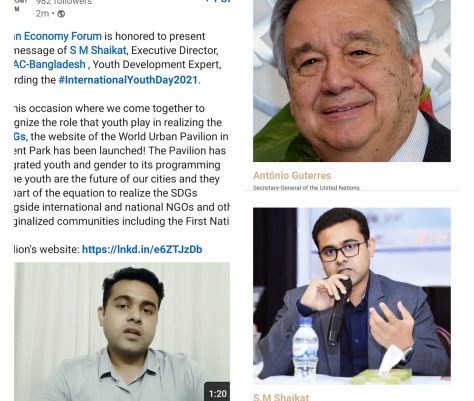This screenshot has width=474, height=401.
Task: Follow the page using the + Follow button
Action: [x=218, y=1]
